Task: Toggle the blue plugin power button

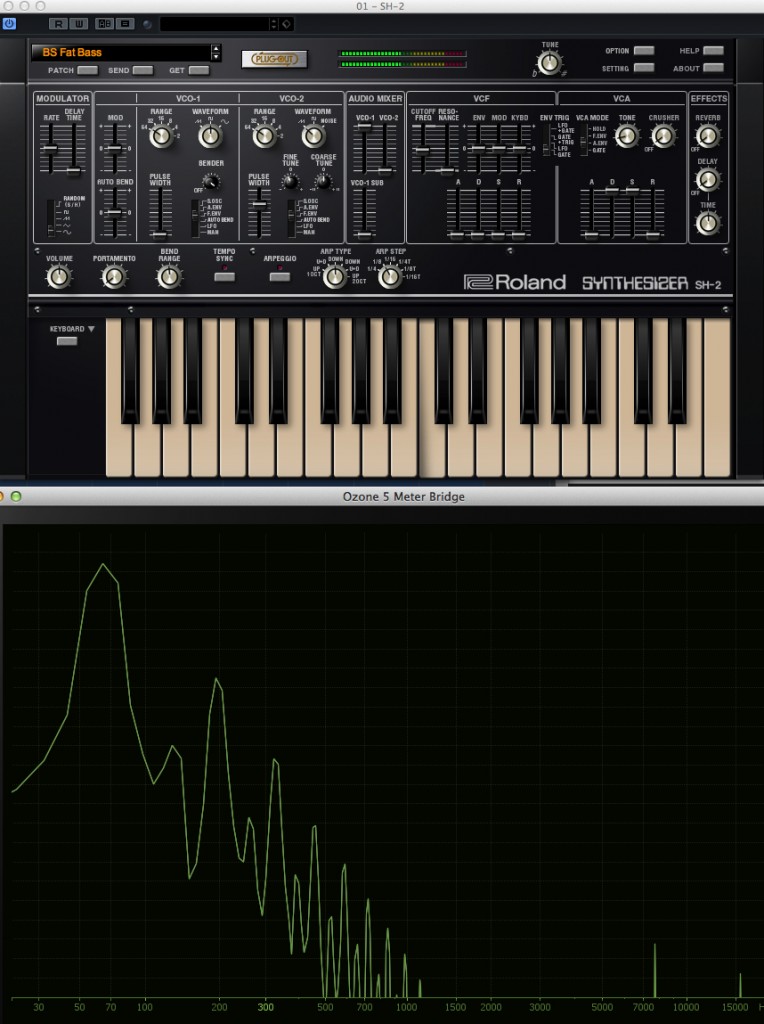Action: tap(9, 23)
